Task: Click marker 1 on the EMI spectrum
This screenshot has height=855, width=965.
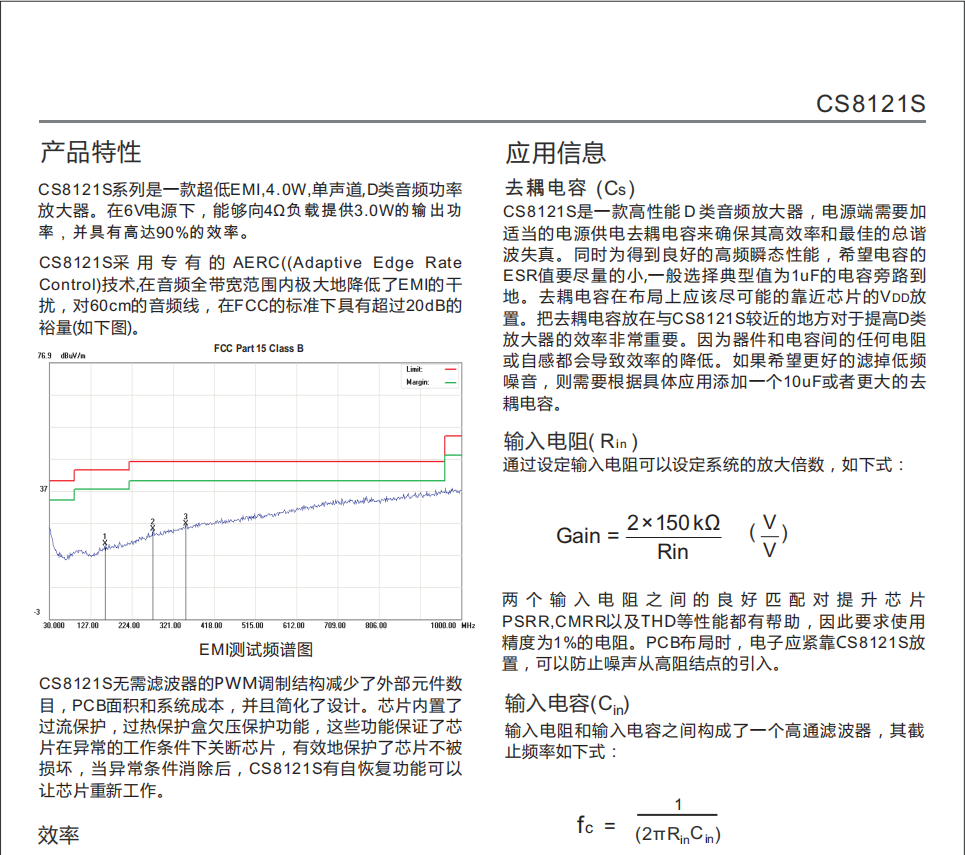Action: [105, 540]
